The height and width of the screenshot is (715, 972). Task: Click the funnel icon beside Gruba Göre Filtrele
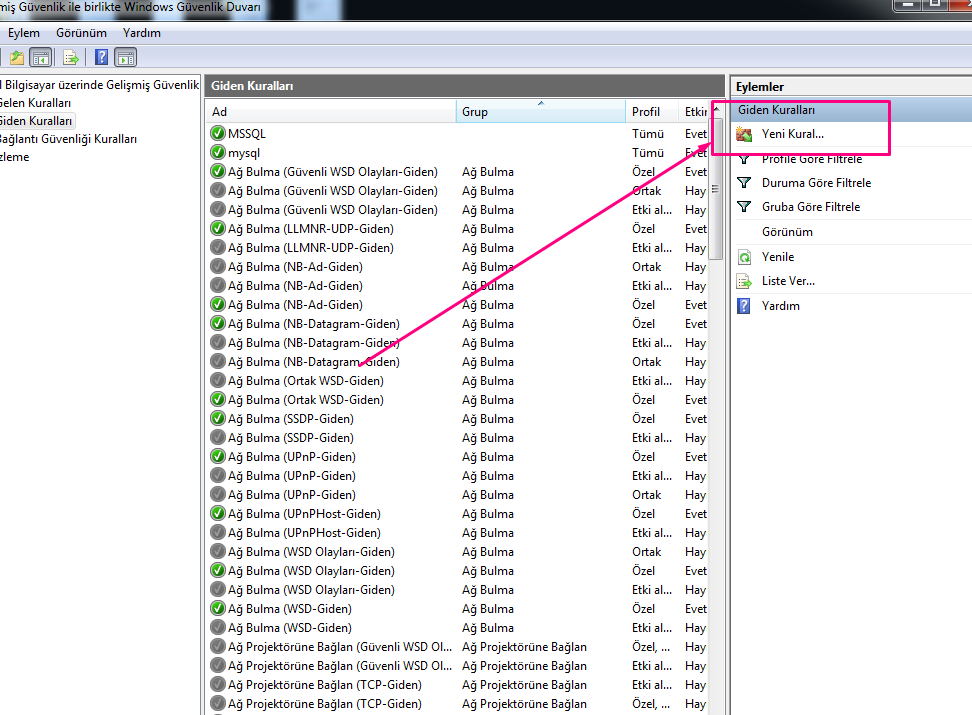744,207
